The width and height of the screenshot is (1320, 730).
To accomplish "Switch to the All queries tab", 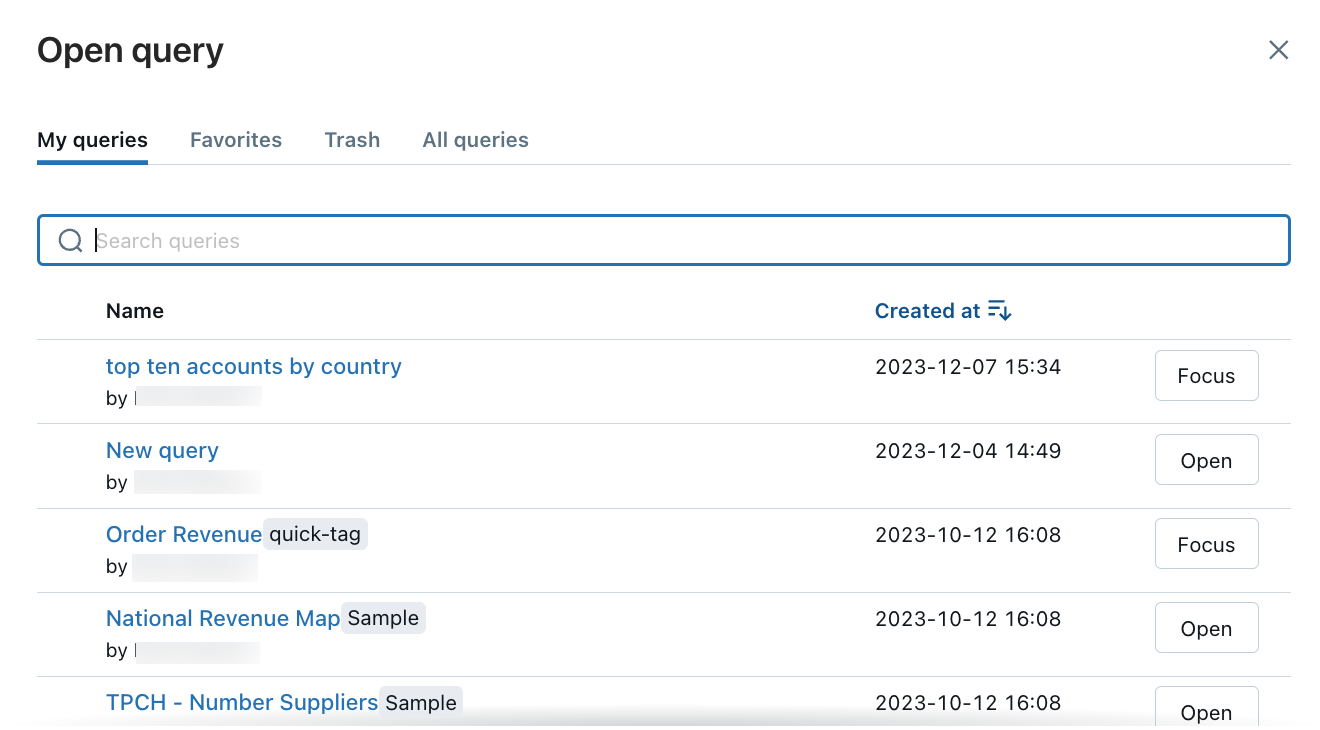I will pyautogui.click(x=475, y=140).
